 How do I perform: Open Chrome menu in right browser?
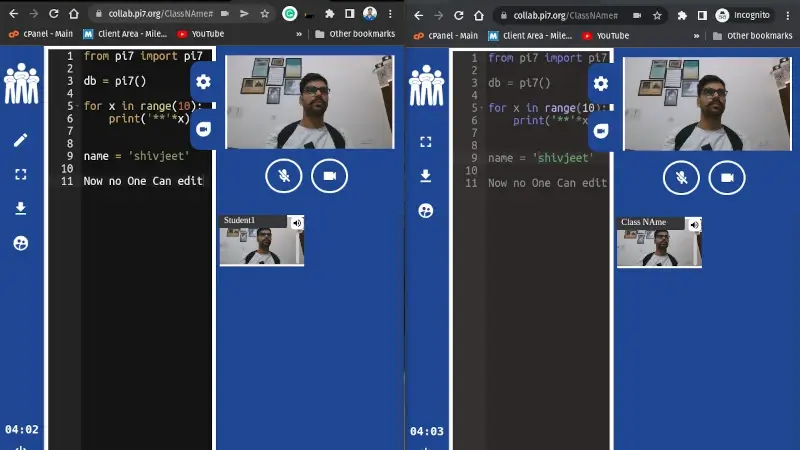pos(788,16)
